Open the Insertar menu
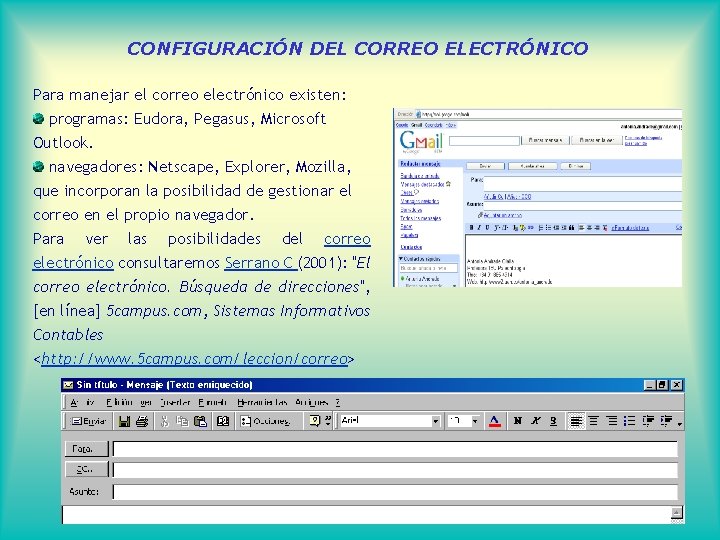Image resolution: width=720 pixels, height=540 pixels. [175, 402]
